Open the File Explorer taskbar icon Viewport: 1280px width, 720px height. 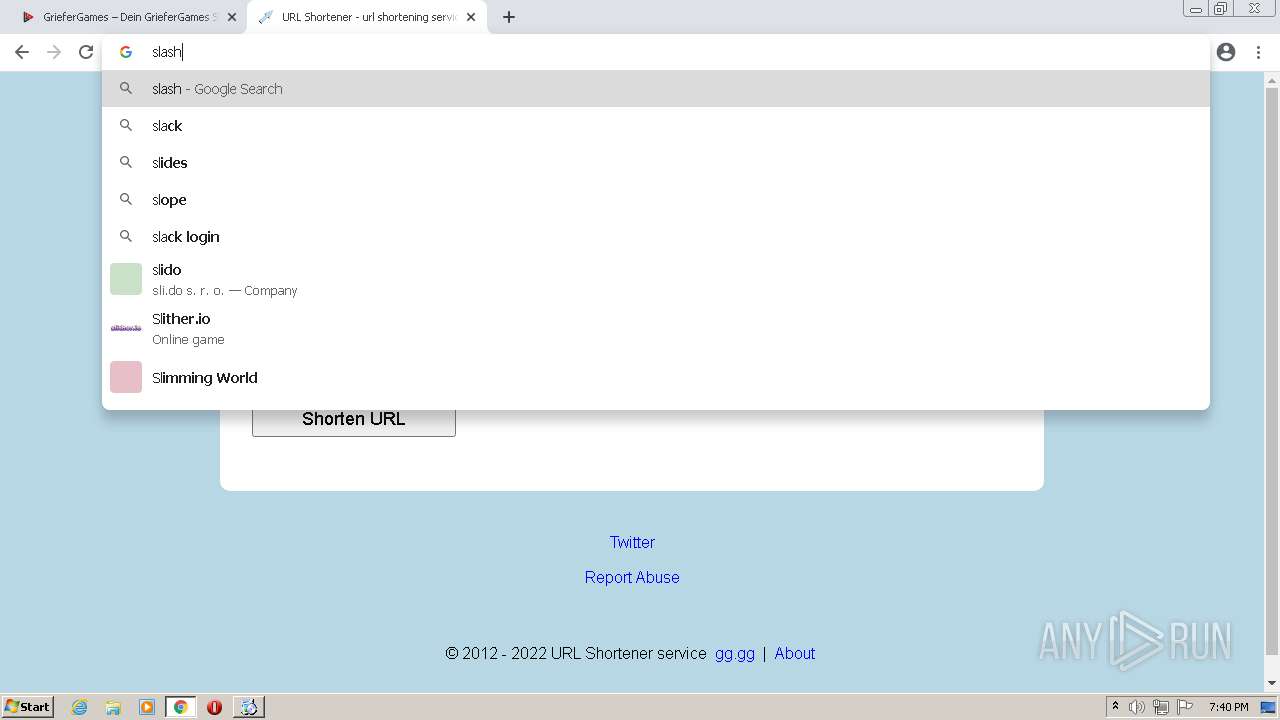pos(113,707)
